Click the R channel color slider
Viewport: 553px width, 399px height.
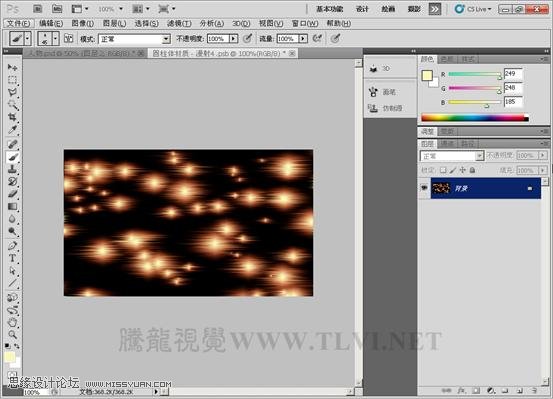tap(475, 74)
